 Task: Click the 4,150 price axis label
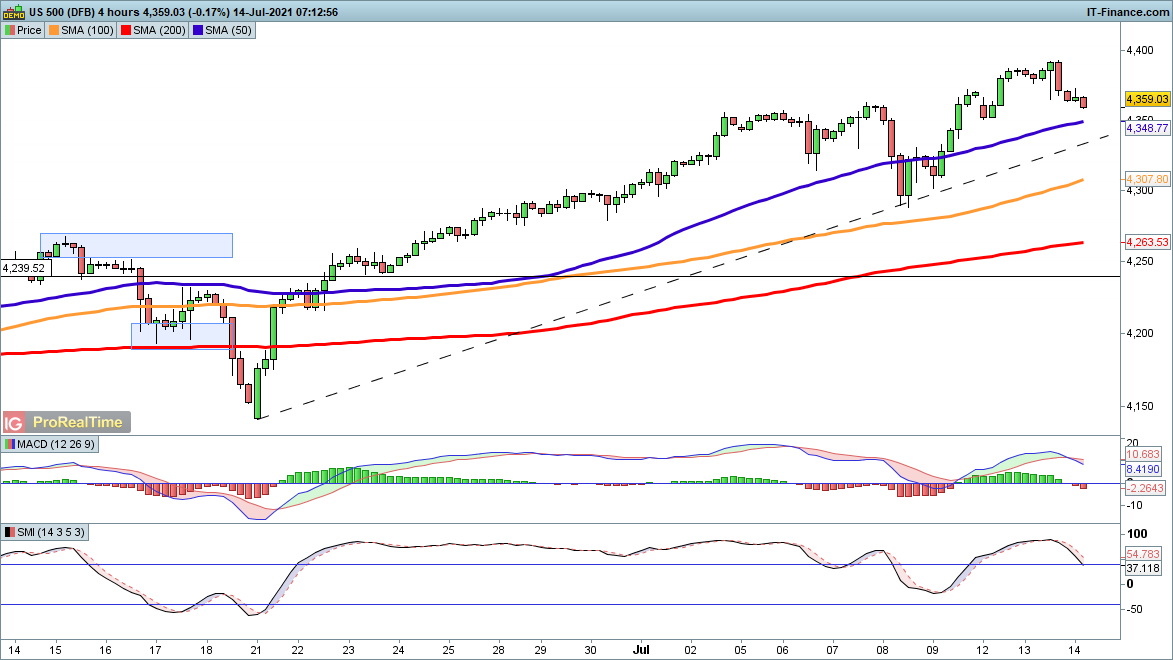tap(1139, 406)
